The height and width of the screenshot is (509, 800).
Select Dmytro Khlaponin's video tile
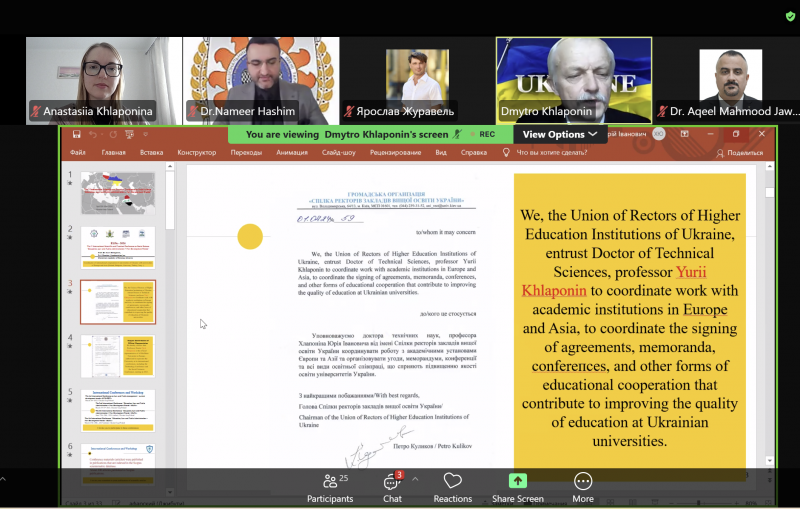tap(573, 80)
